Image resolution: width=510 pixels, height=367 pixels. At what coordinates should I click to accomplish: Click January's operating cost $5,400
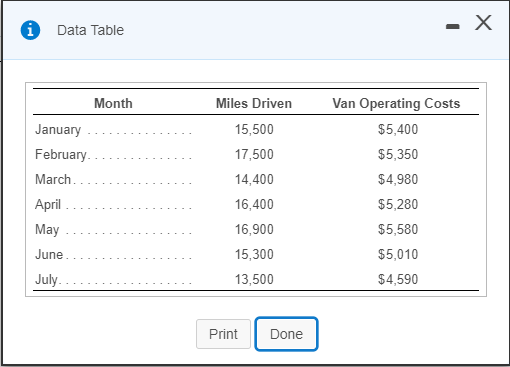pyautogui.click(x=398, y=129)
